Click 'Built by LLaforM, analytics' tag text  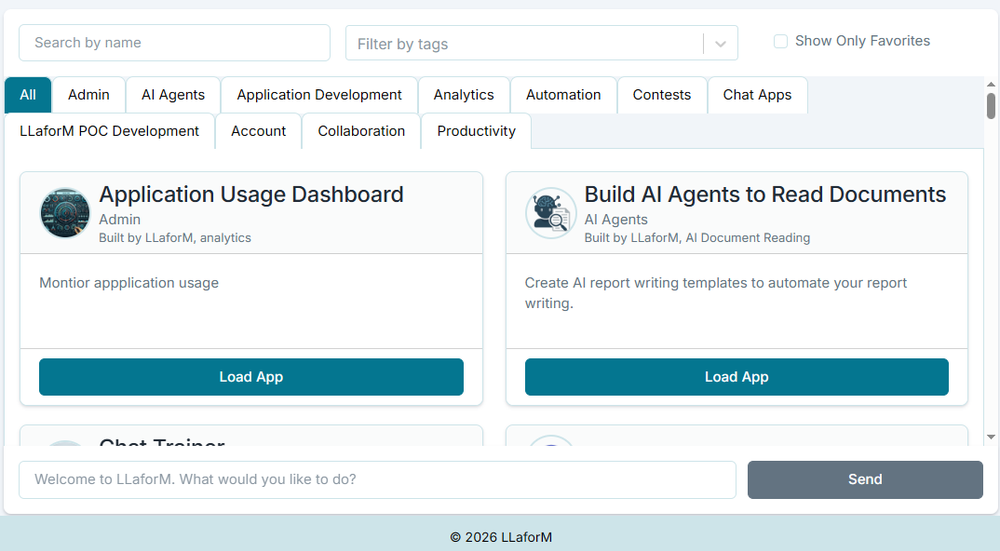(175, 238)
